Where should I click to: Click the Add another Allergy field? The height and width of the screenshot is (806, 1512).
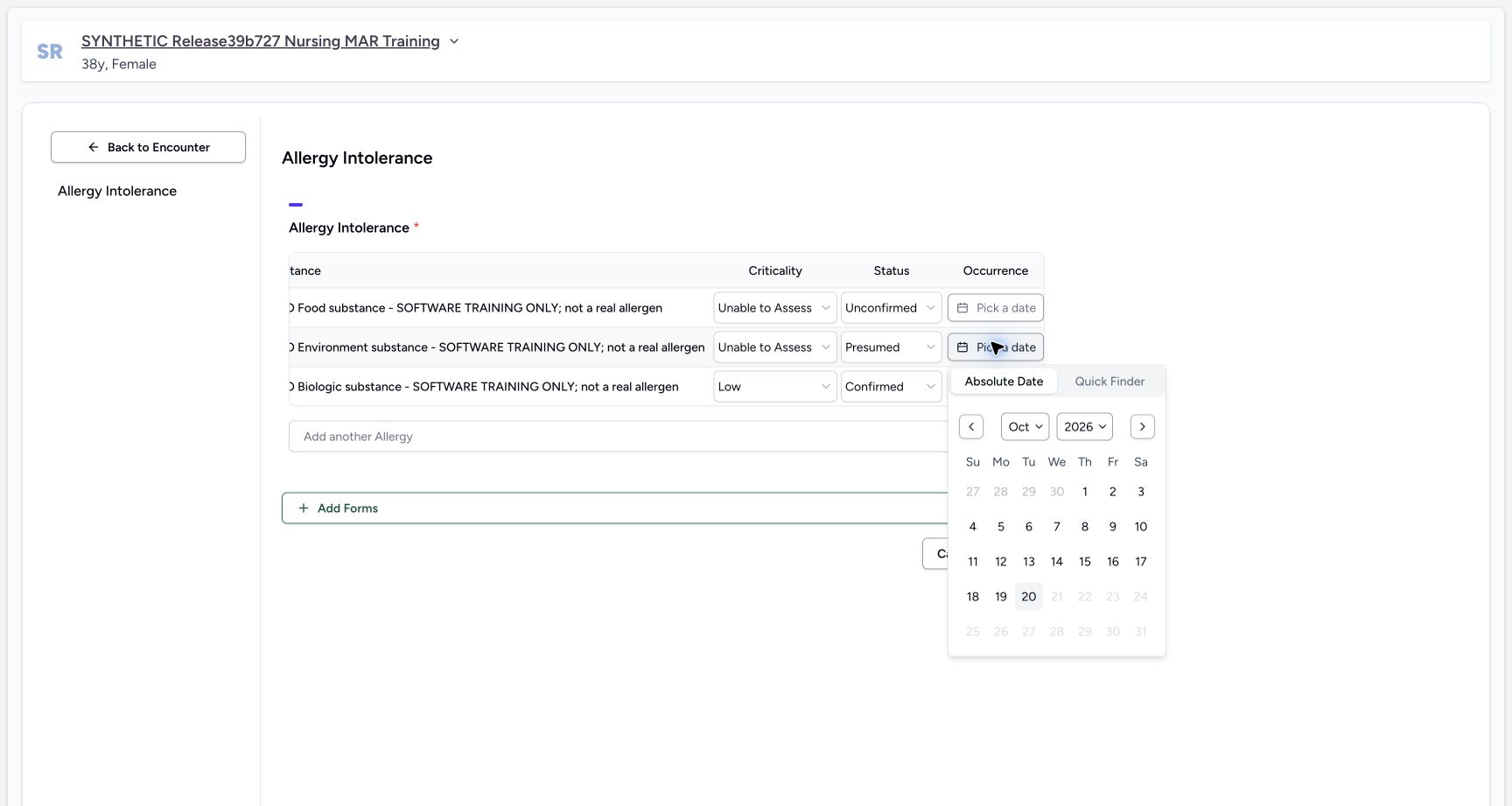pos(618,437)
